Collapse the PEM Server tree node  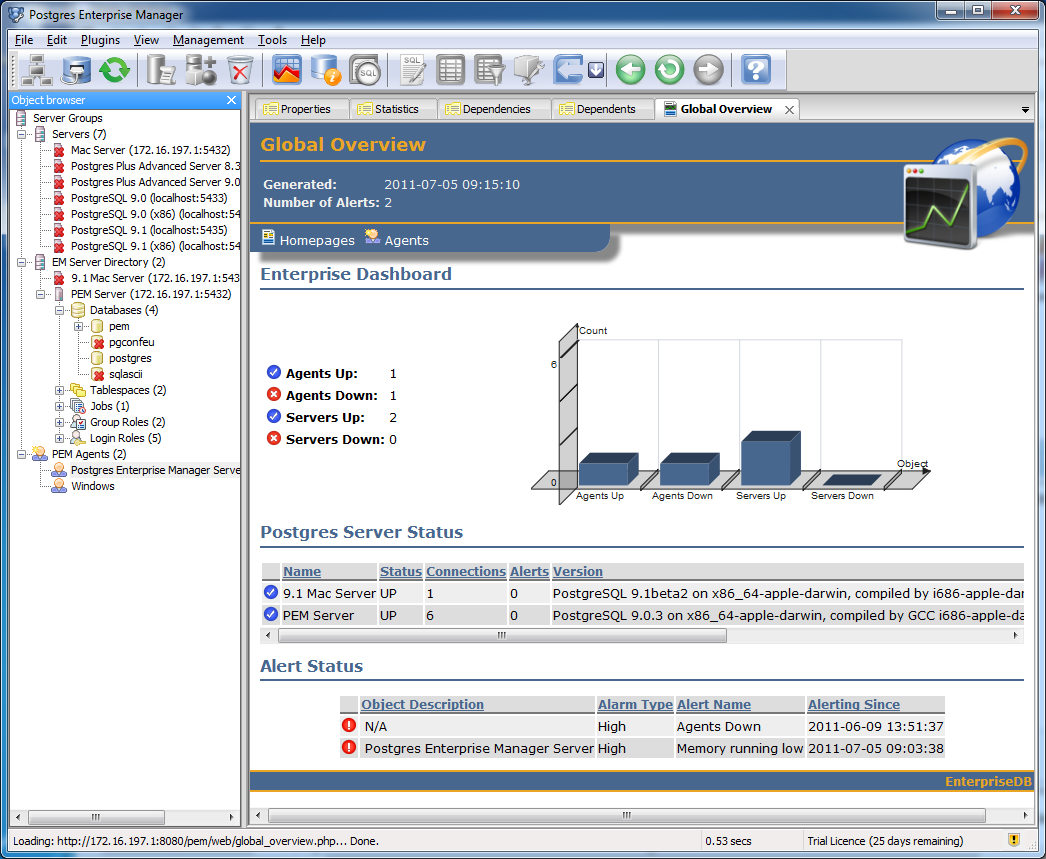[41, 294]
